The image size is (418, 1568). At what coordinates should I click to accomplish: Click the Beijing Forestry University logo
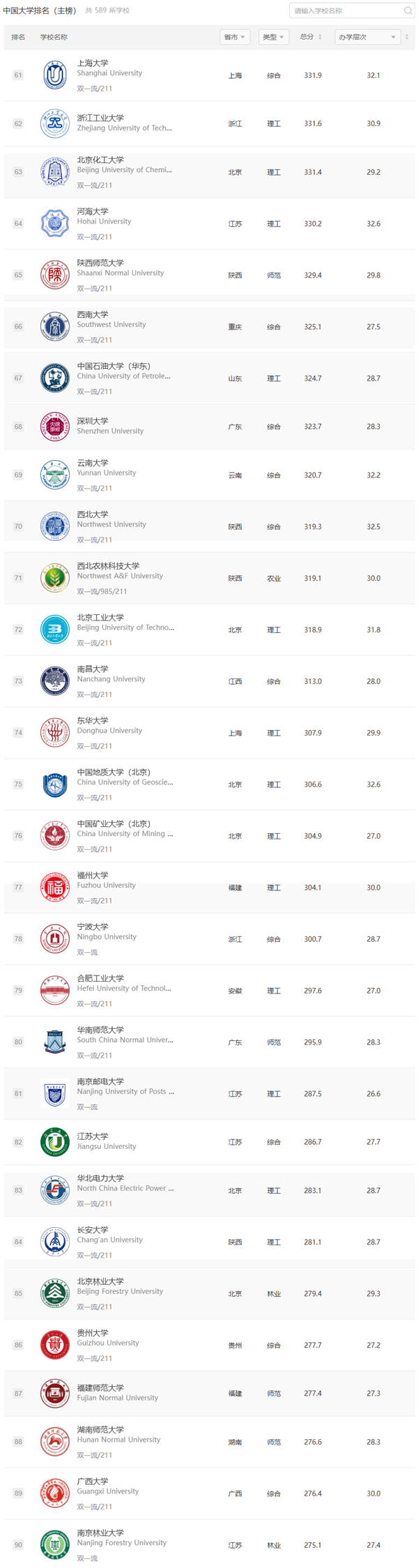pyautogui.click(x=54, y=1293)
